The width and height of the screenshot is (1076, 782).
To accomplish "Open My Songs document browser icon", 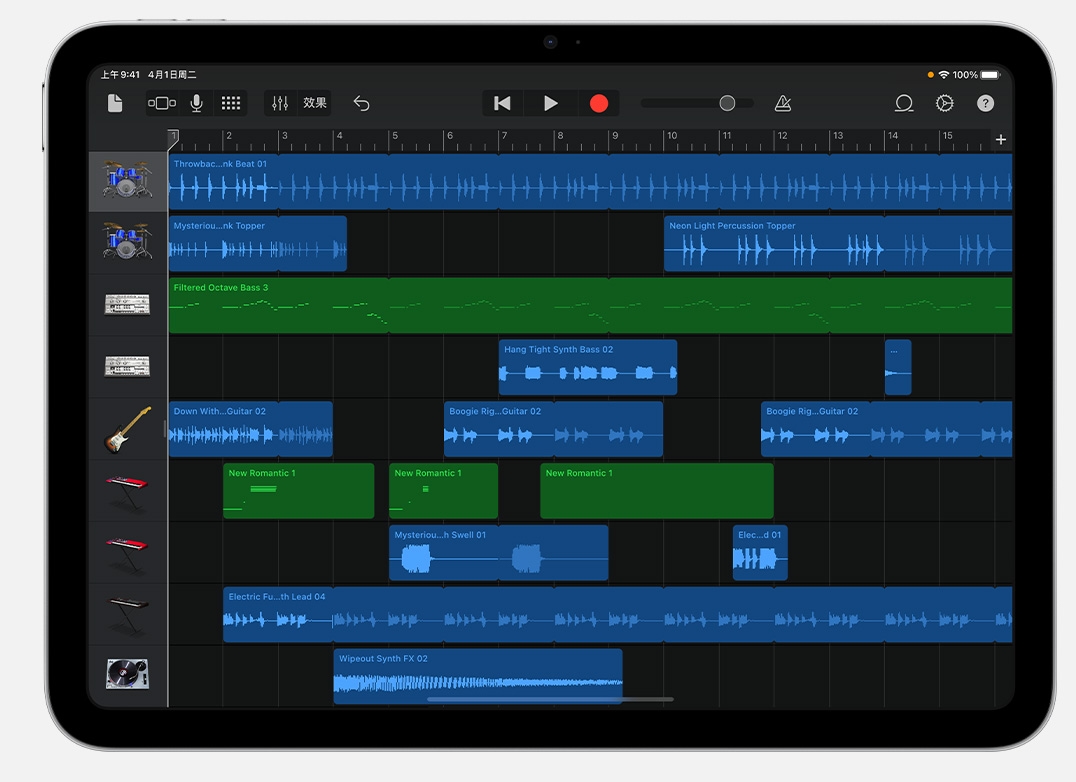I will click(x=115, y=103).
